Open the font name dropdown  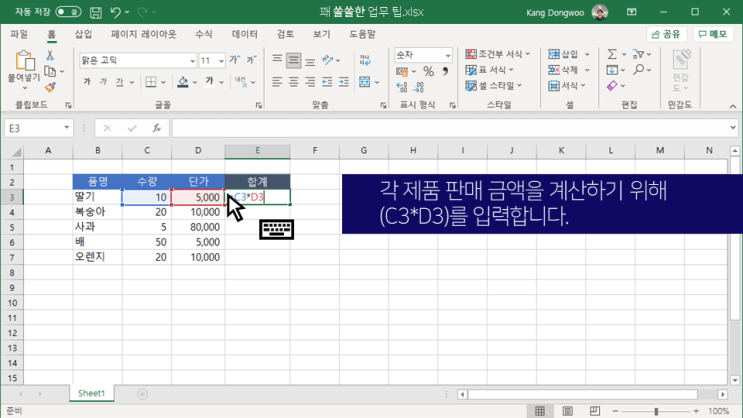coord(192,61)
